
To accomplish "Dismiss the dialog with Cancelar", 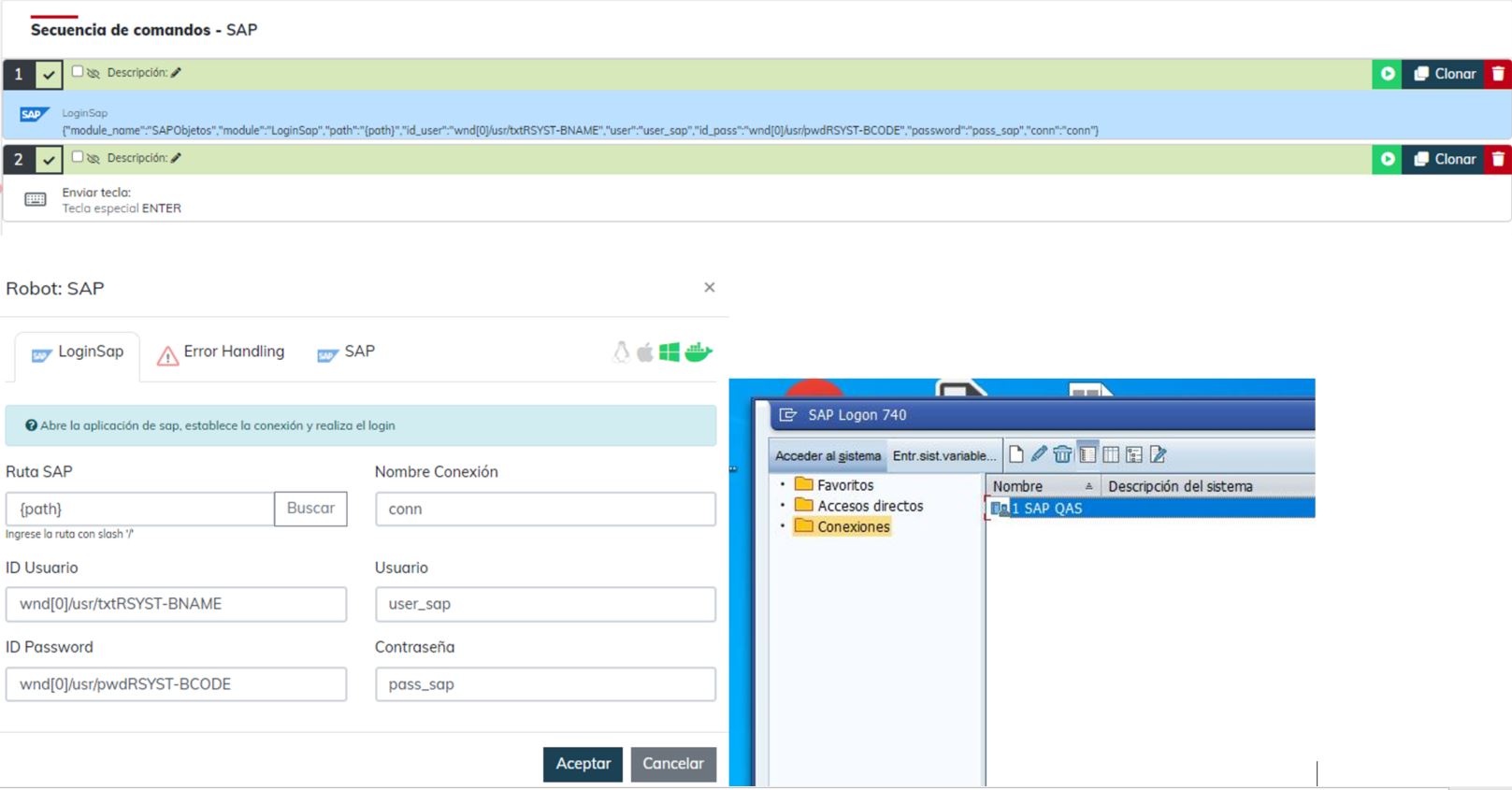I will (x=673, y=764).
